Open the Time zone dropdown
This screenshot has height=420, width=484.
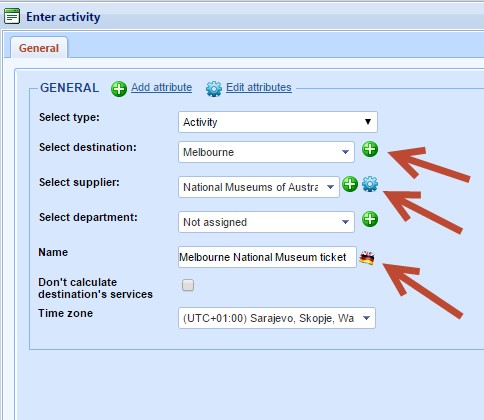277,318
